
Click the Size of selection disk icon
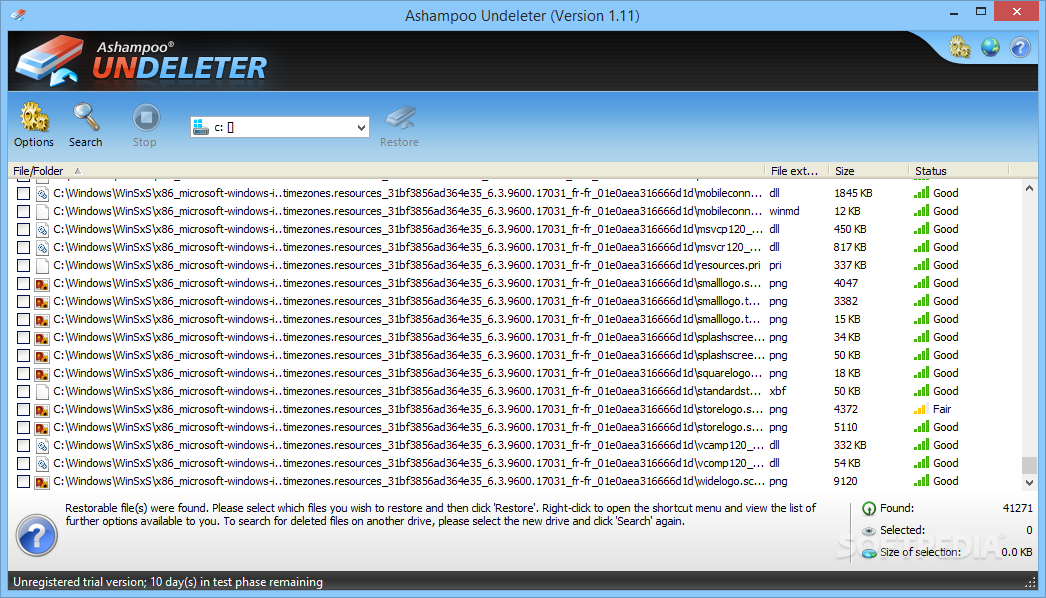[x=869, y=553]
